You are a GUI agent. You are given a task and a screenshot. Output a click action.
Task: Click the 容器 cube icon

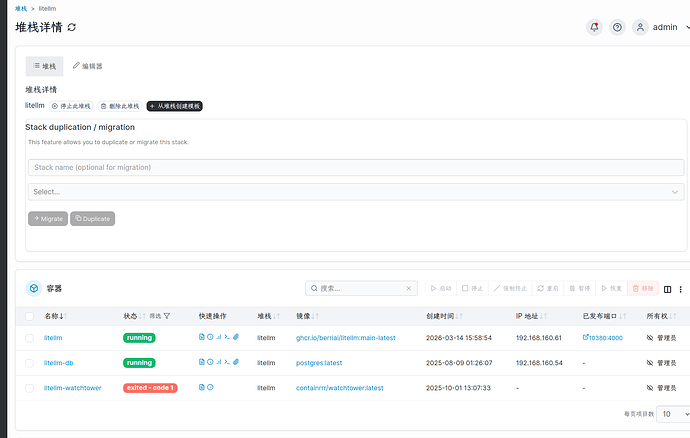click(34, 288)
